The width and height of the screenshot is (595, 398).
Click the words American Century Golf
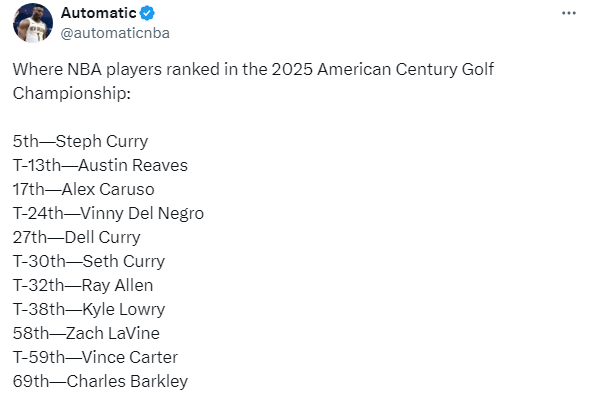pos(405,69)
